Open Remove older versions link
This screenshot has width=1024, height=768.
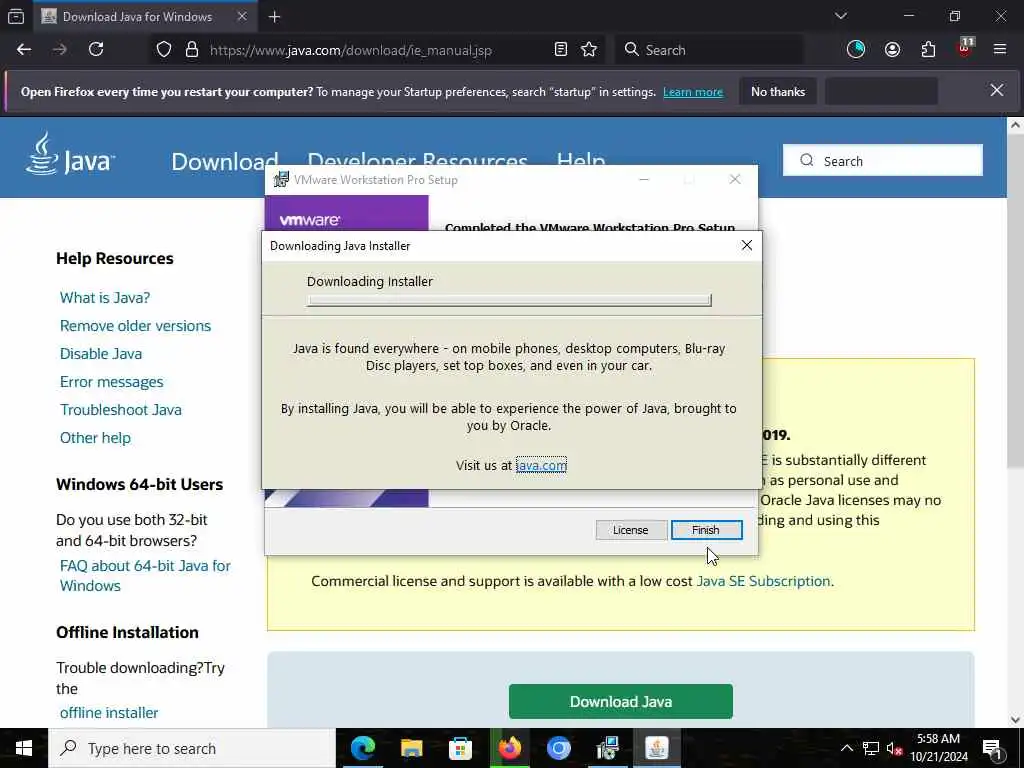[135, 326]
